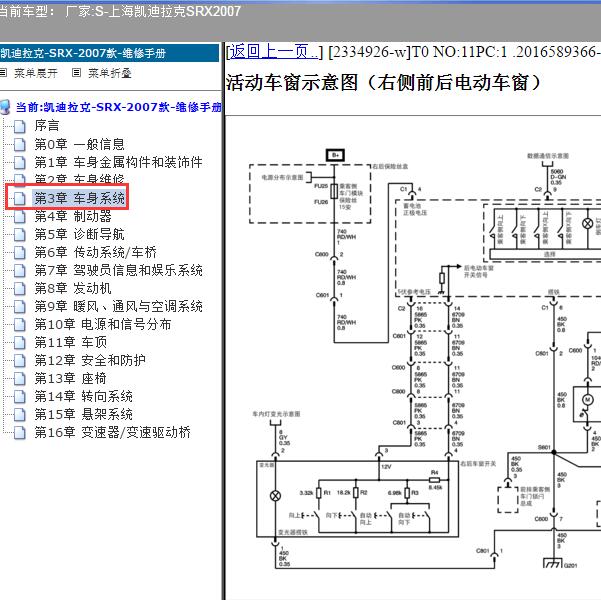
Task: Open 第13章 座椅 chapter
Action: tap(70, 378)
